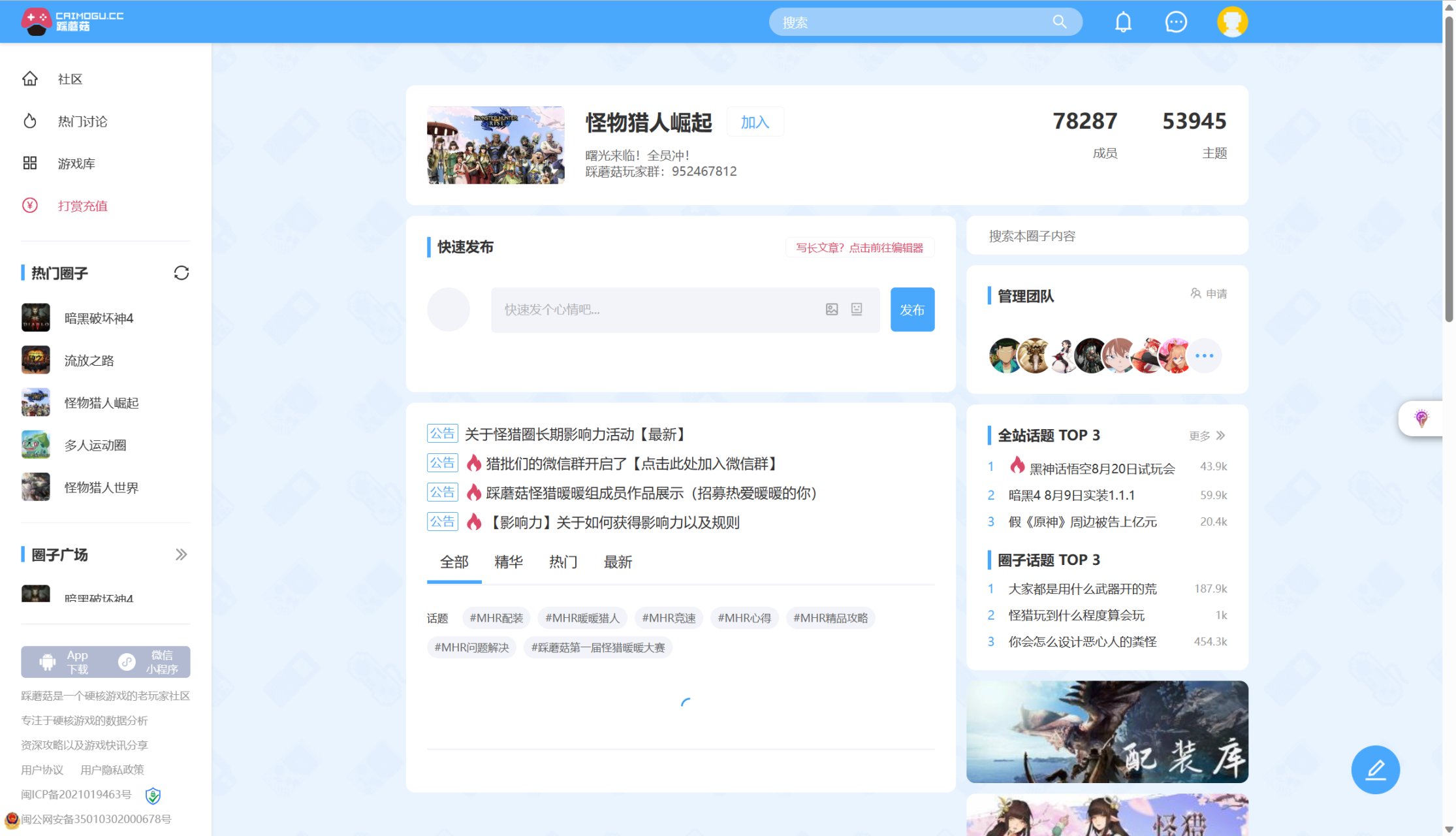Click the emoji icon in post box

coord(857,310)
